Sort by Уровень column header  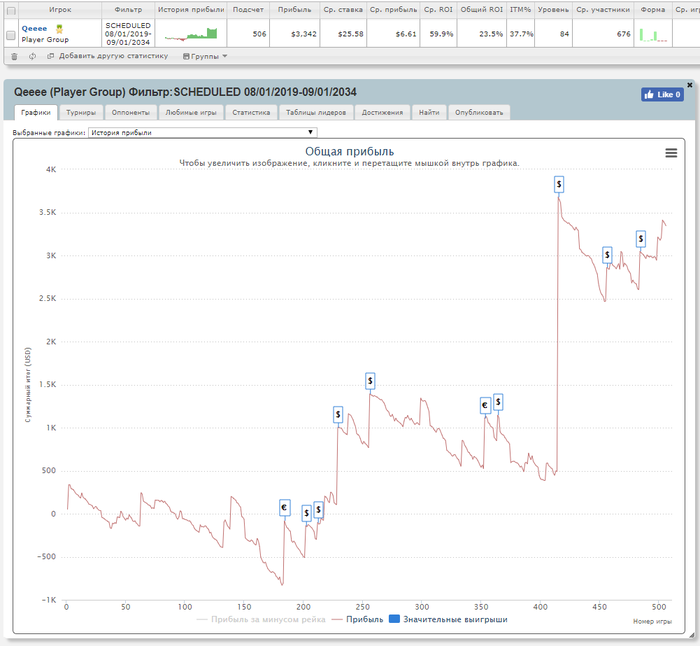(x=553, y=9)
